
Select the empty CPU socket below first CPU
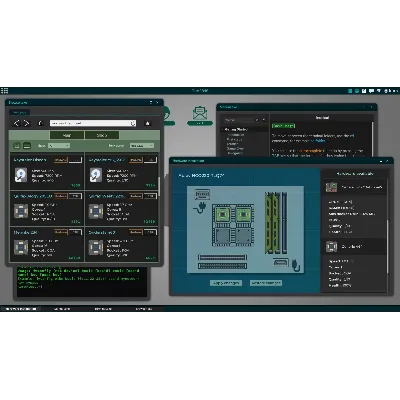[x=222, y=237]
